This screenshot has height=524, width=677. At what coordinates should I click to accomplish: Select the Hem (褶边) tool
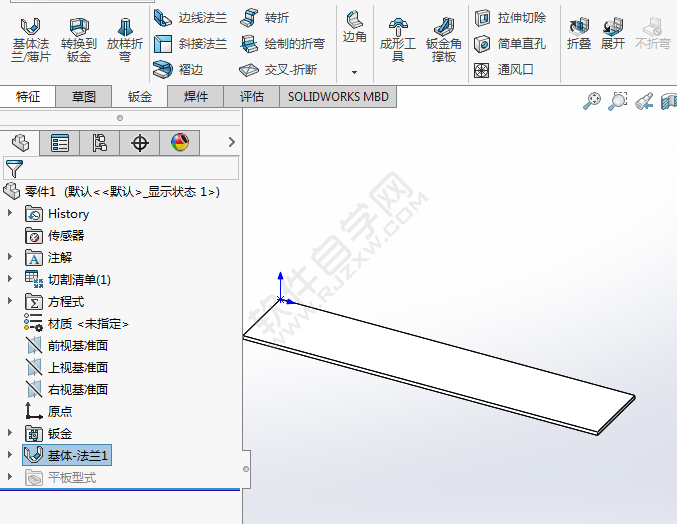pyautogui.click(x=178, y=69)
